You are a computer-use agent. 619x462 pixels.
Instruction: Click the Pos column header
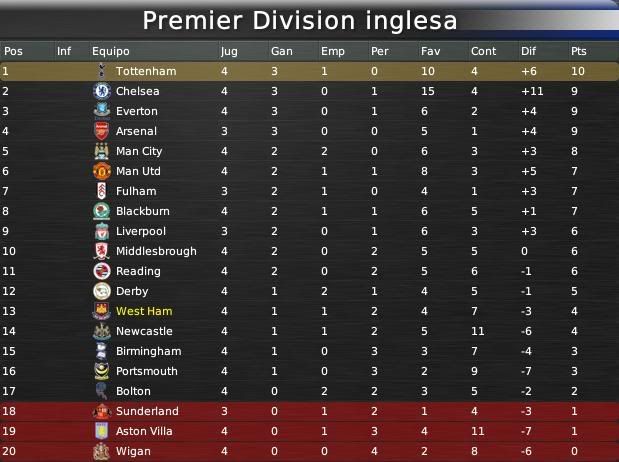pyautogui.click(x=13, y=51)
